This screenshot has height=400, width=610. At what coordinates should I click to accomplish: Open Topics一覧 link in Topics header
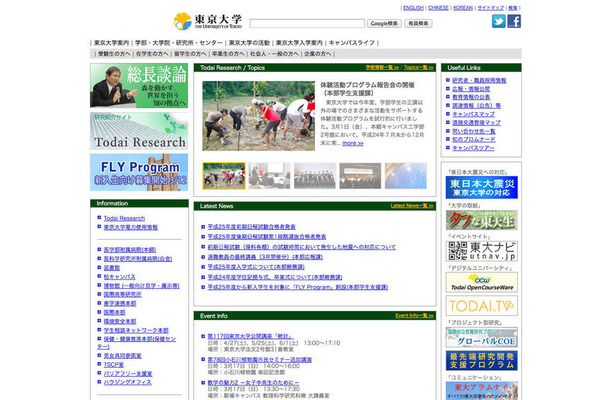click(x=419, y=67)
